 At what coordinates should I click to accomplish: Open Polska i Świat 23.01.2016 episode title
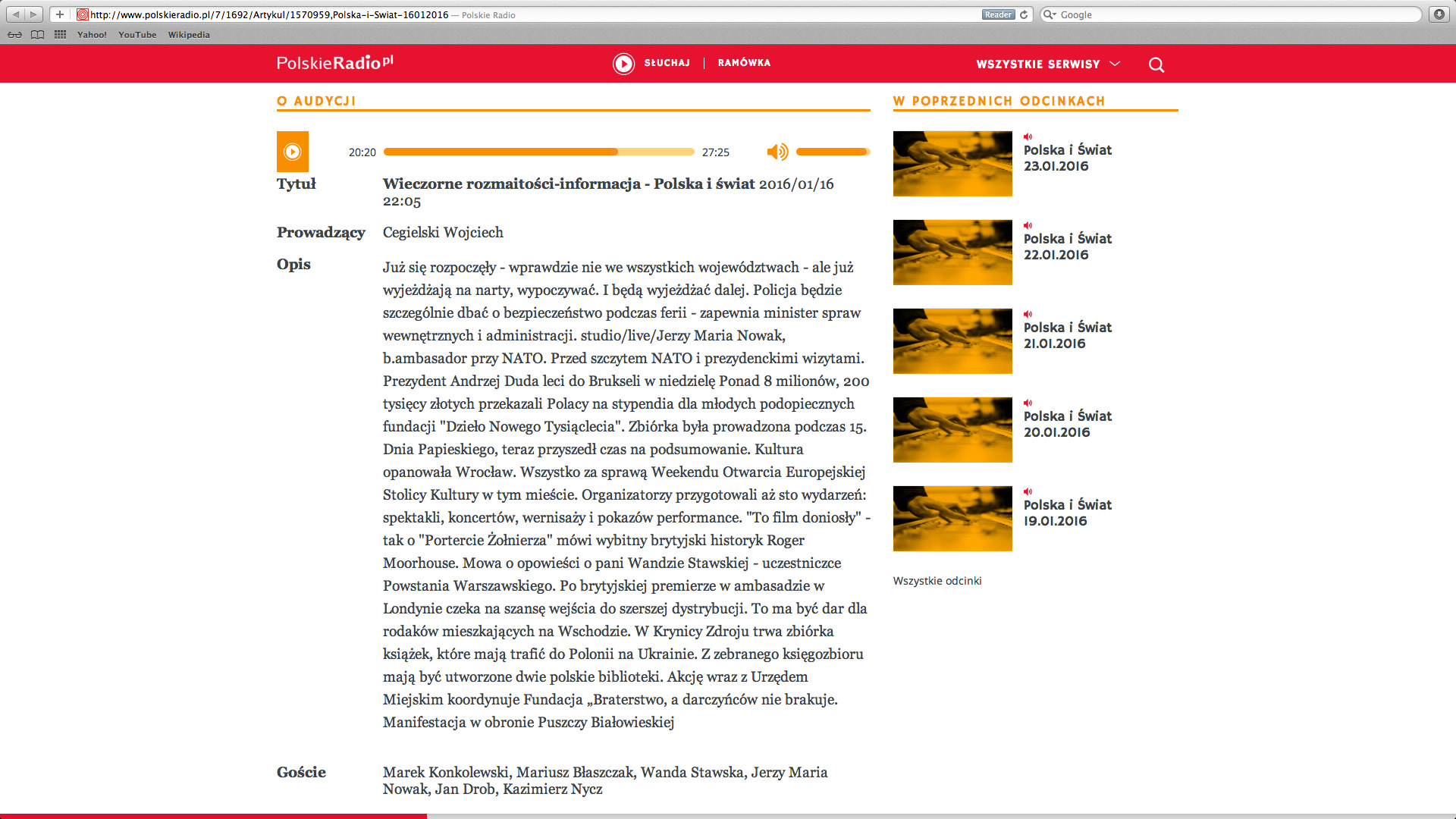(1068, 158)
